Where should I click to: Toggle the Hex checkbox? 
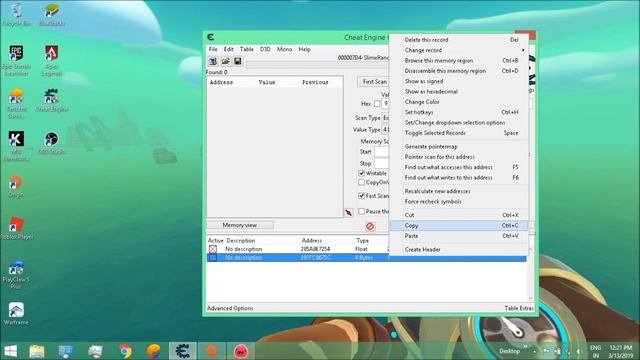point(377,104)
